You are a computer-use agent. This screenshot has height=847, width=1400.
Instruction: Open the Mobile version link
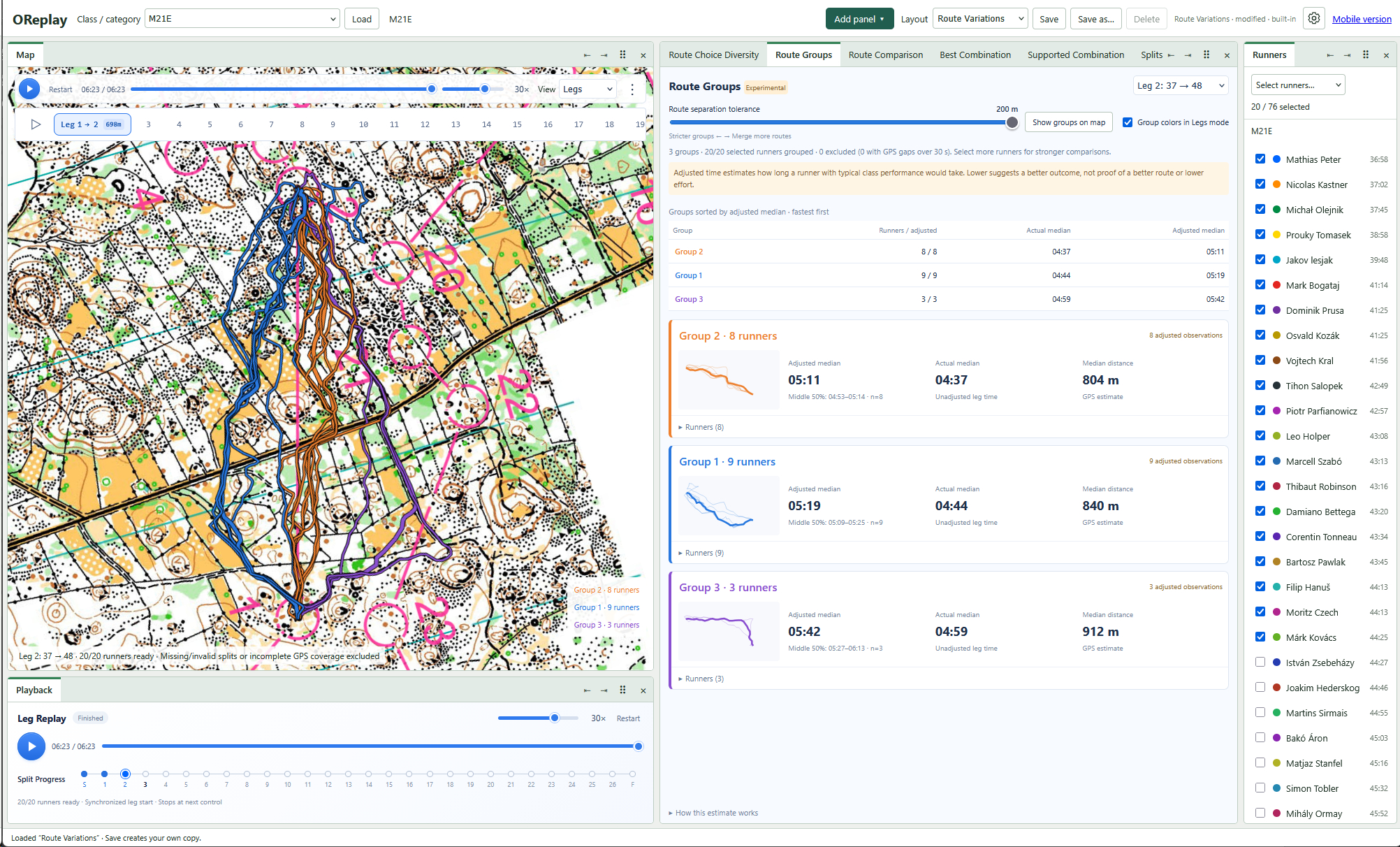(x=1362, y=19)
